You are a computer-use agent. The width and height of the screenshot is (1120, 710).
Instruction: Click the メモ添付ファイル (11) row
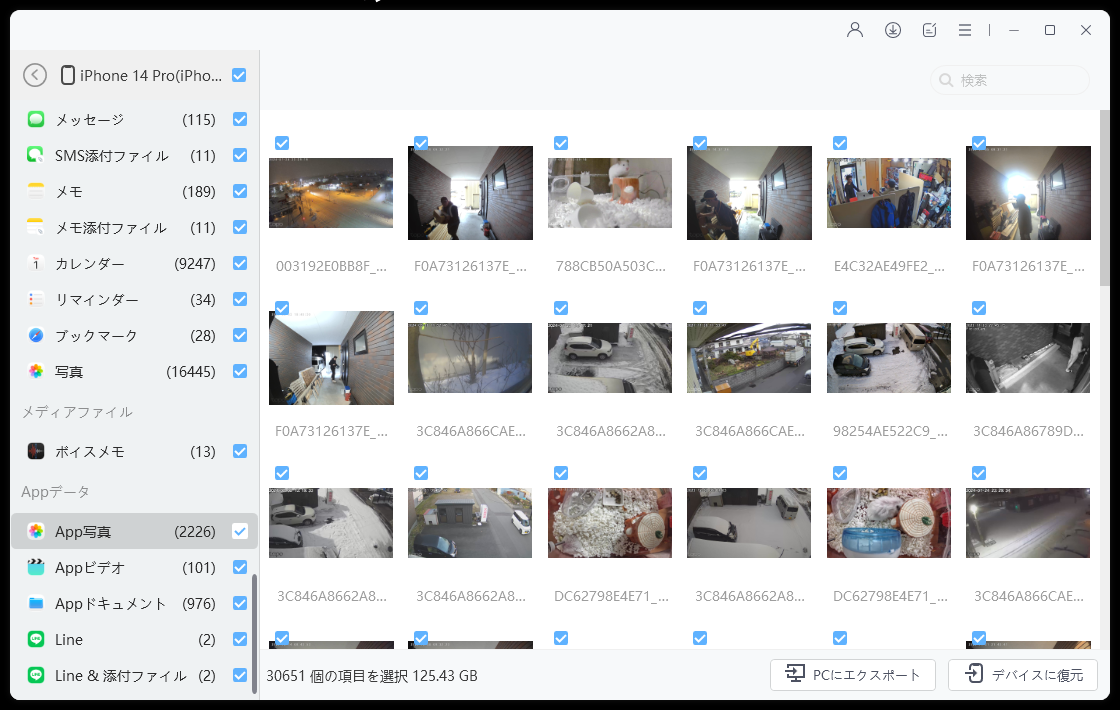pyautogui.click(x=134, y=227)
